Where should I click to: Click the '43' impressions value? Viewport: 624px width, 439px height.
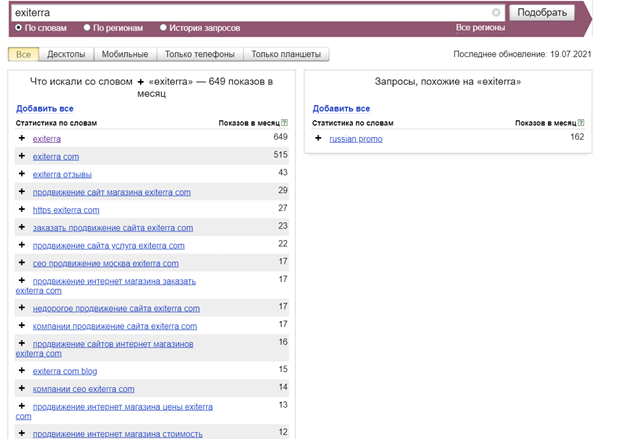tap(283, 173)
